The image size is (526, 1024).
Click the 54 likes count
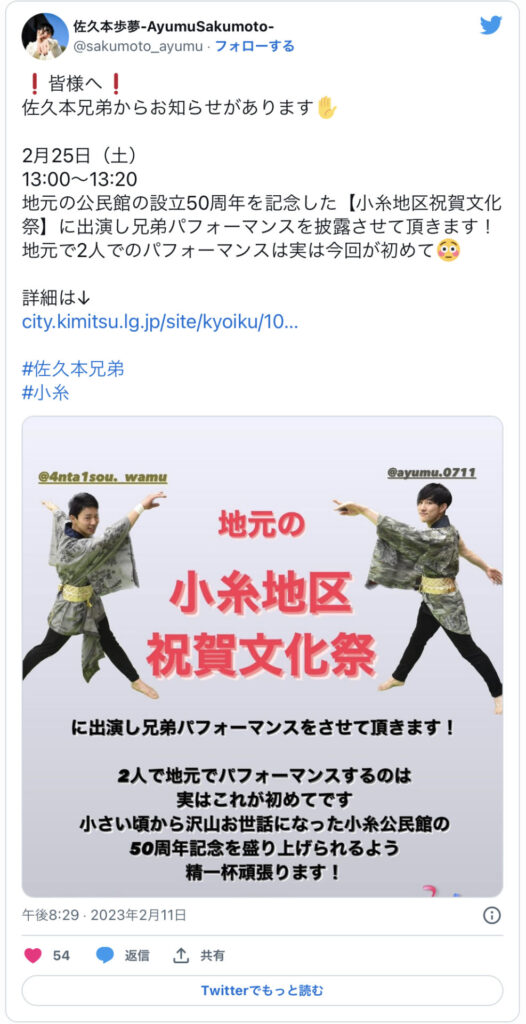[61, 955]
